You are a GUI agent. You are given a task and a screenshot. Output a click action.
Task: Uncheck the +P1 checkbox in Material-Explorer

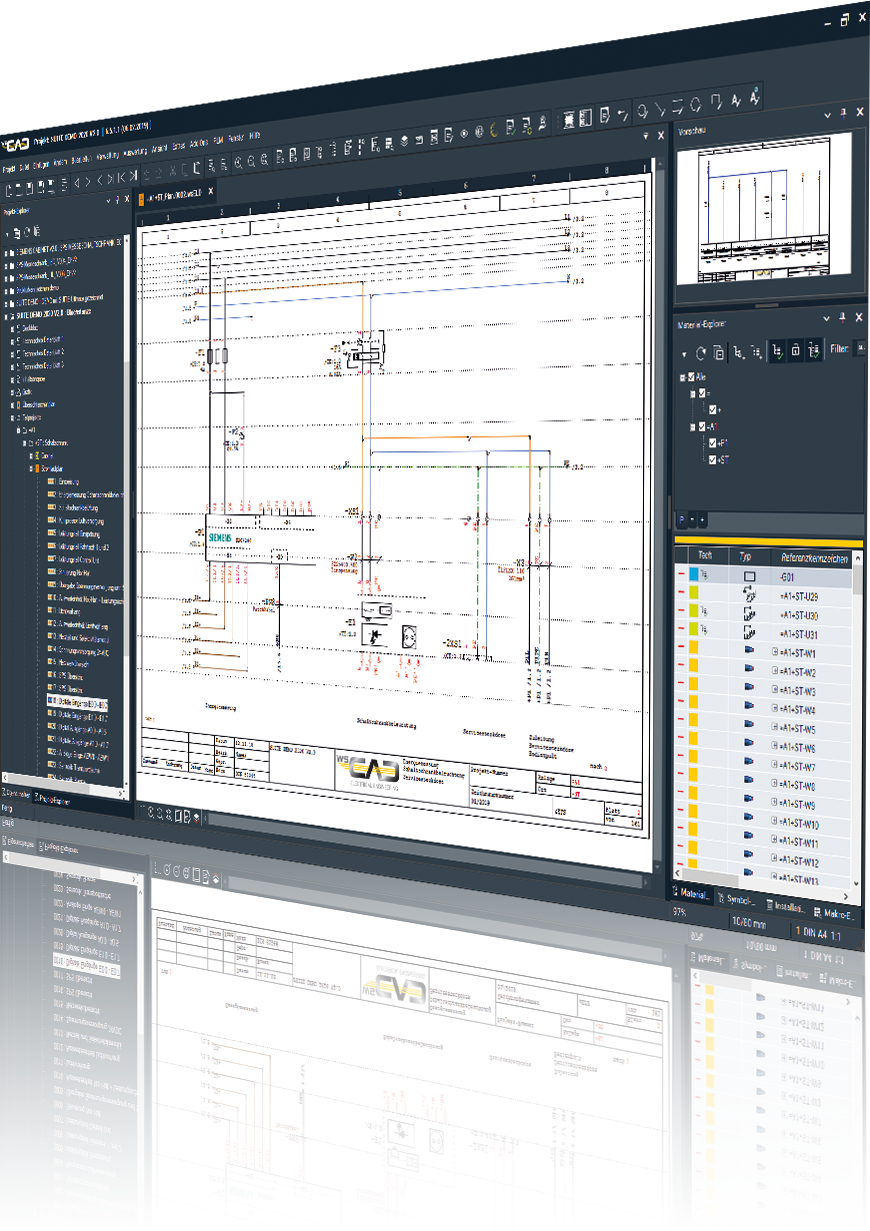coord(712,443)
